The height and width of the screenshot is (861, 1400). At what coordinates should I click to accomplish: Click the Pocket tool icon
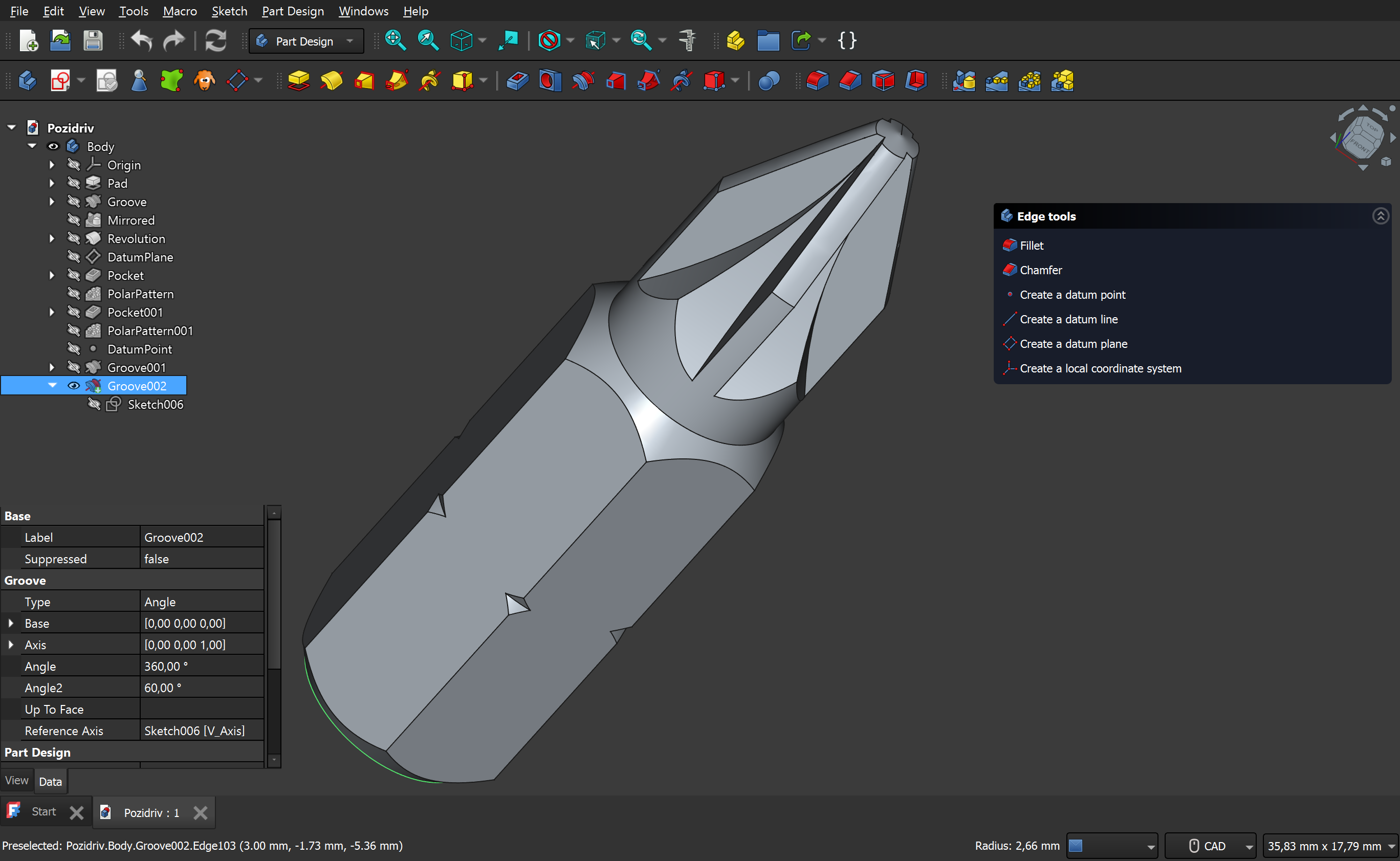(517, 81)
